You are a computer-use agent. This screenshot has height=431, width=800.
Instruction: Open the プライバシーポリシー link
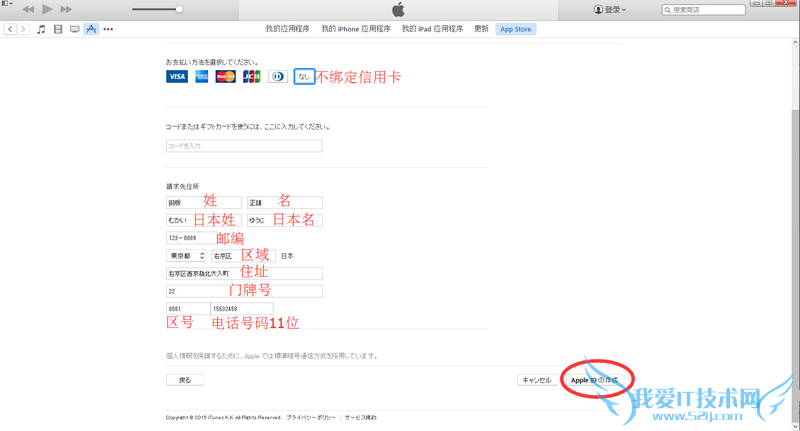point(311,417)
